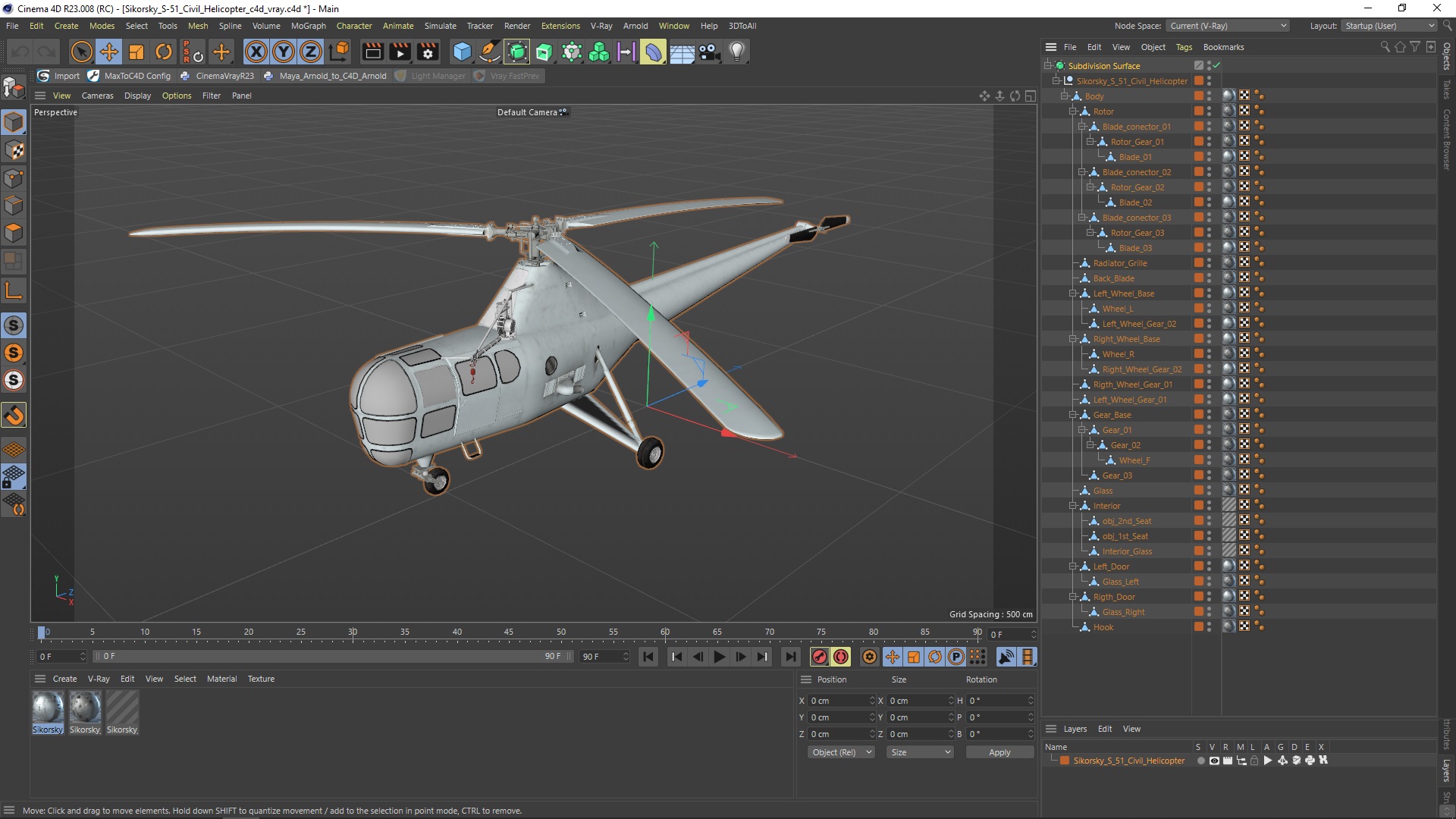Image resolution: width=1456 pixels, height=819 pixels.
Task: Select the Move tool in top toolbar
Action: (x=109, y=52)
